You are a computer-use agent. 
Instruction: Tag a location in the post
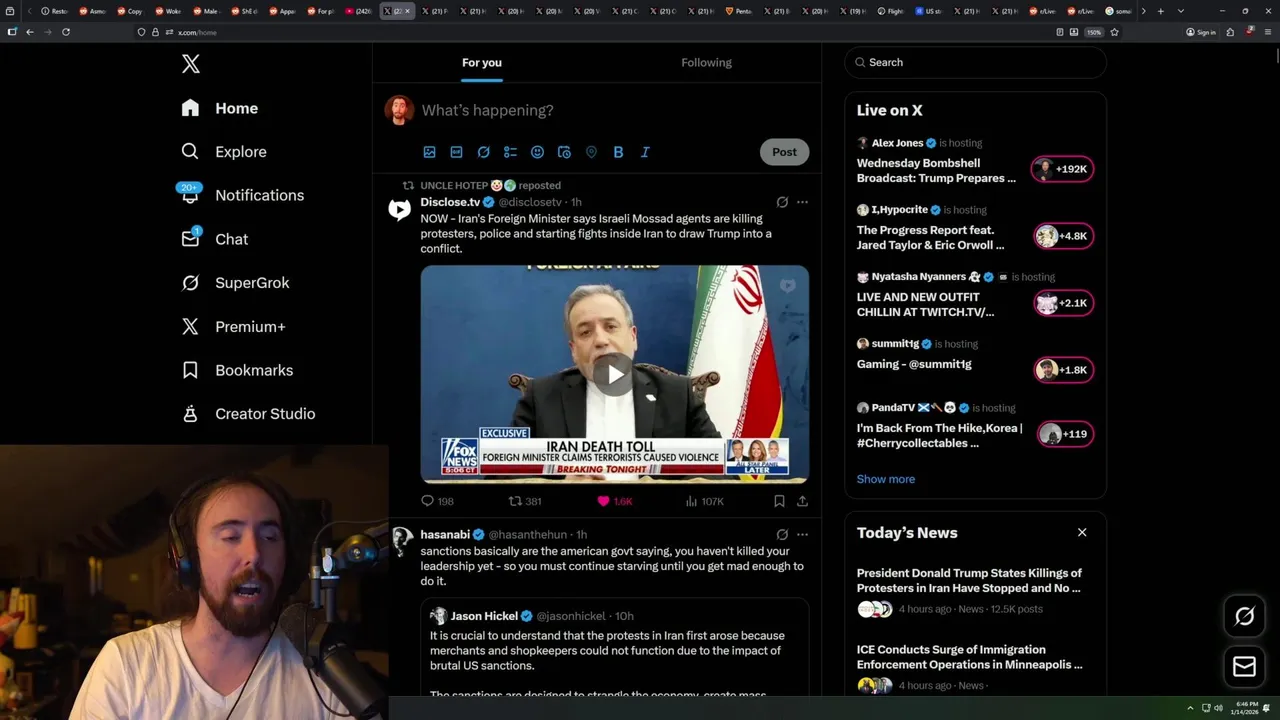pos(591,152)
